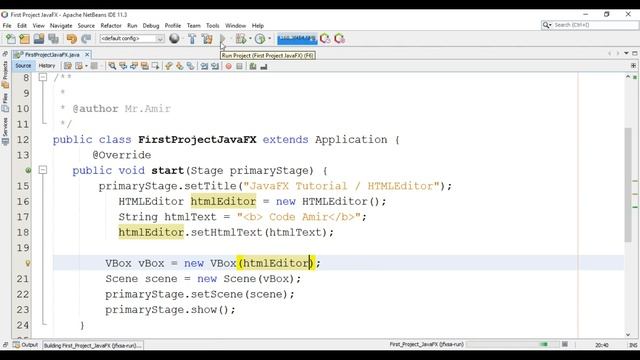640x360 pixels.
Task: Click the Redo toolbar icon
Action: 86,39
